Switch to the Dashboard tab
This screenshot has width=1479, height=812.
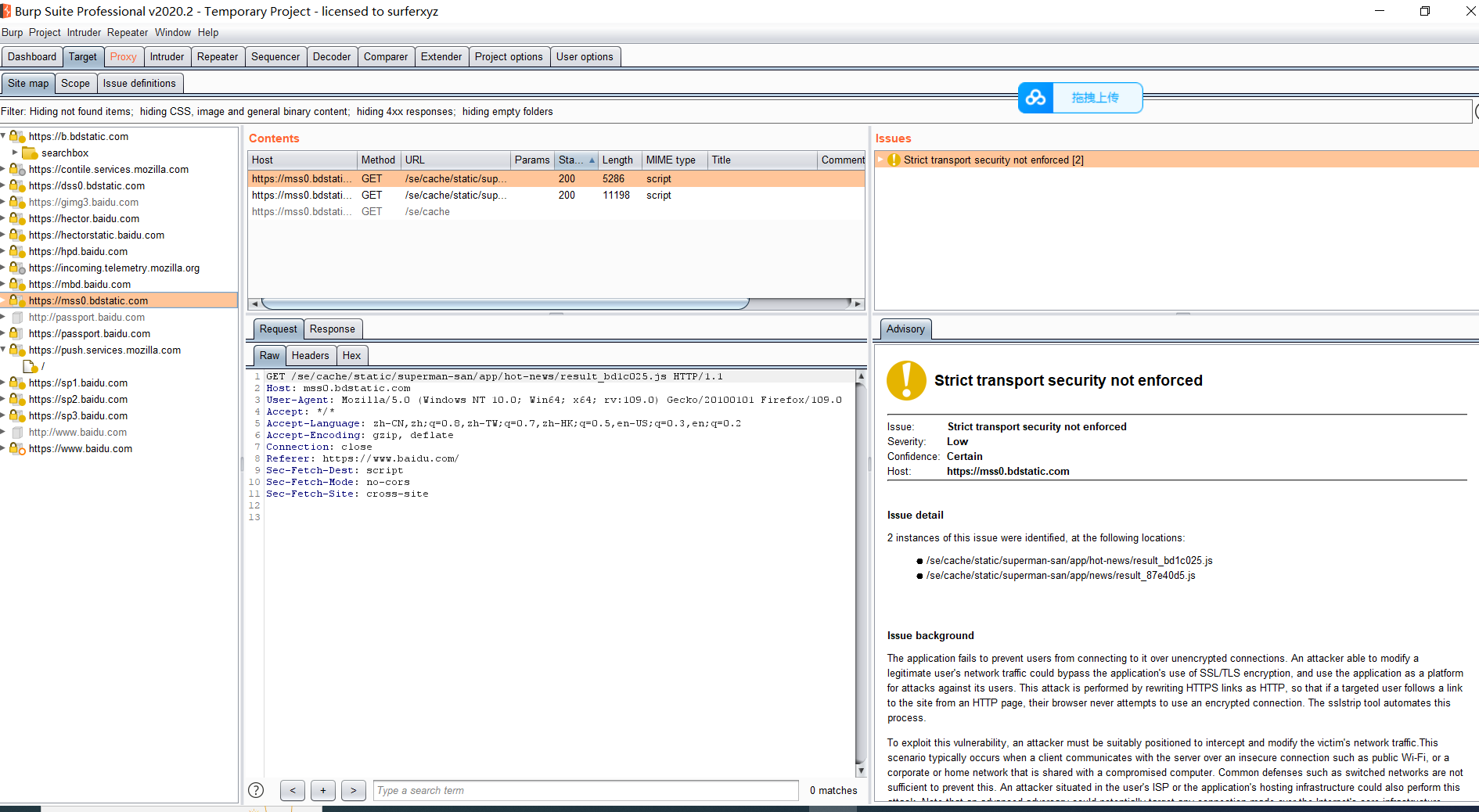(32, 56)
